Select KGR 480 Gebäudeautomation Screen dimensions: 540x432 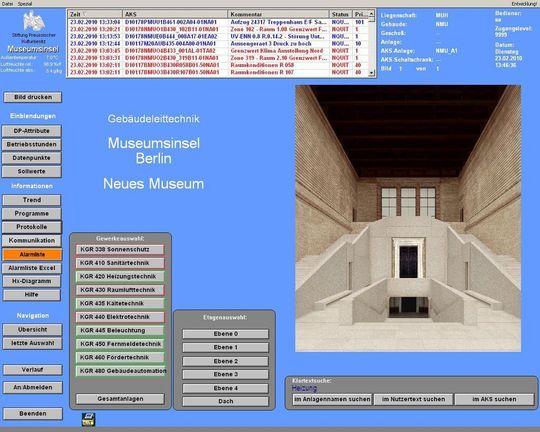pyautogui.click(x=121, y=371)
